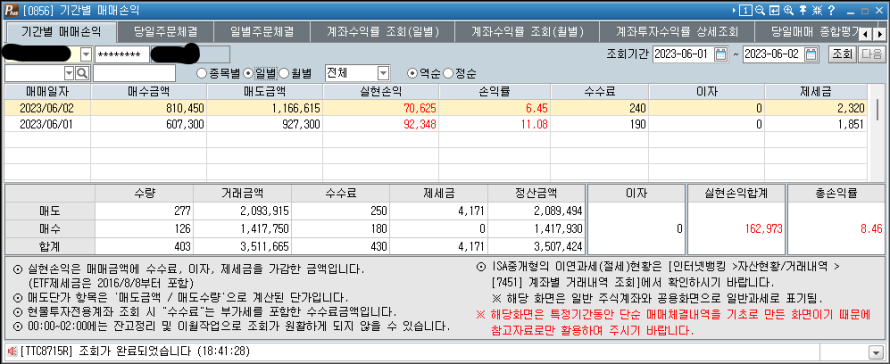This screenshot has width=890, height=364.
Task: Open 계좌수익률 조회(월별) tab
Action: (x=528, y=31)
